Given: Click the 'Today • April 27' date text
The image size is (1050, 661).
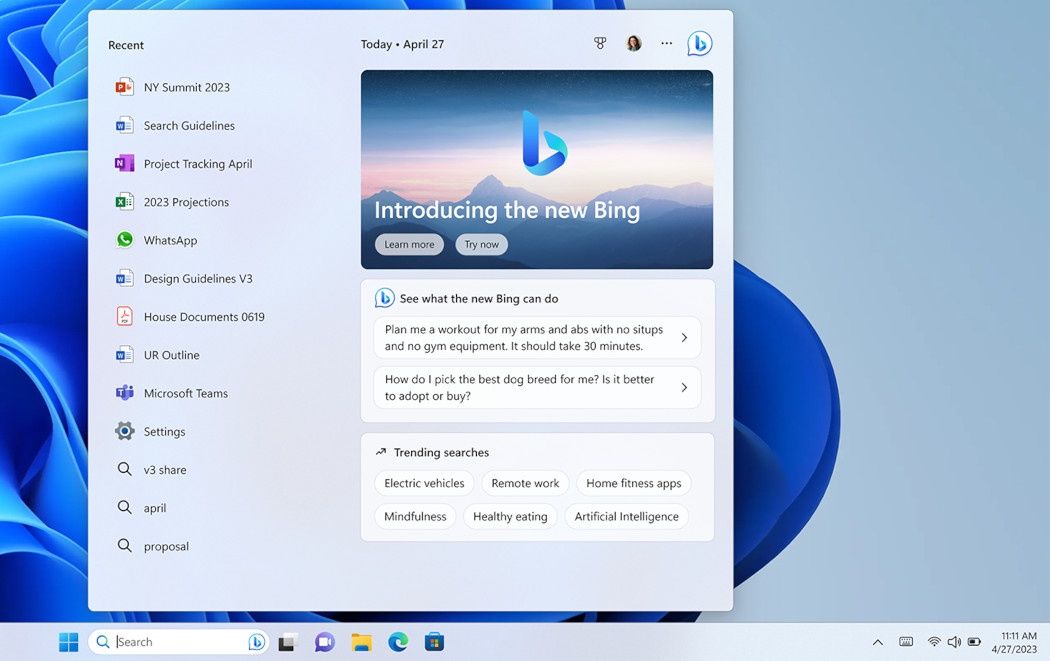Looking at the screenshot, I should tap(402, 44).
